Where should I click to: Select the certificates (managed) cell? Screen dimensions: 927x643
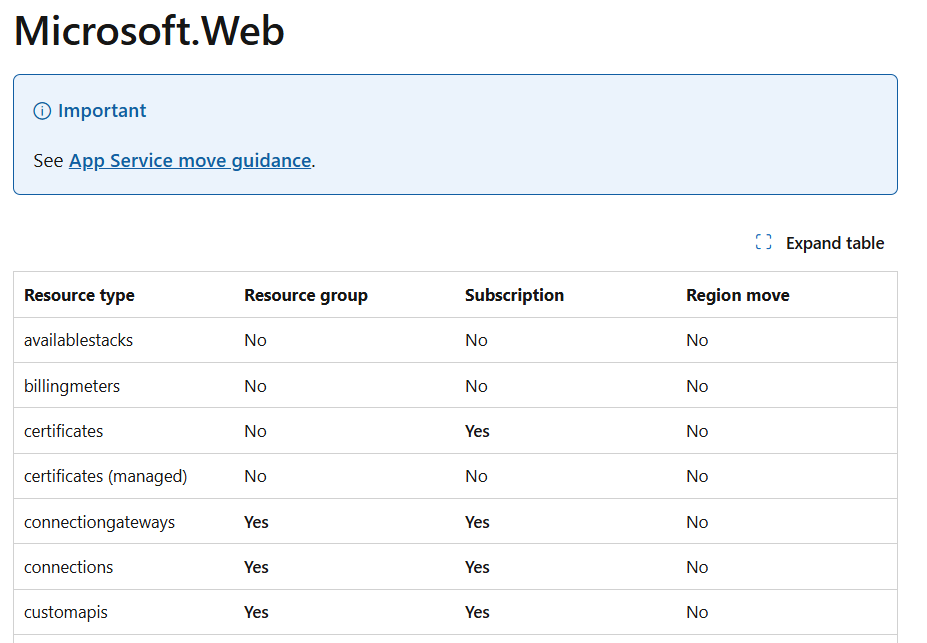pyautogui.click(x=106, y=476)
